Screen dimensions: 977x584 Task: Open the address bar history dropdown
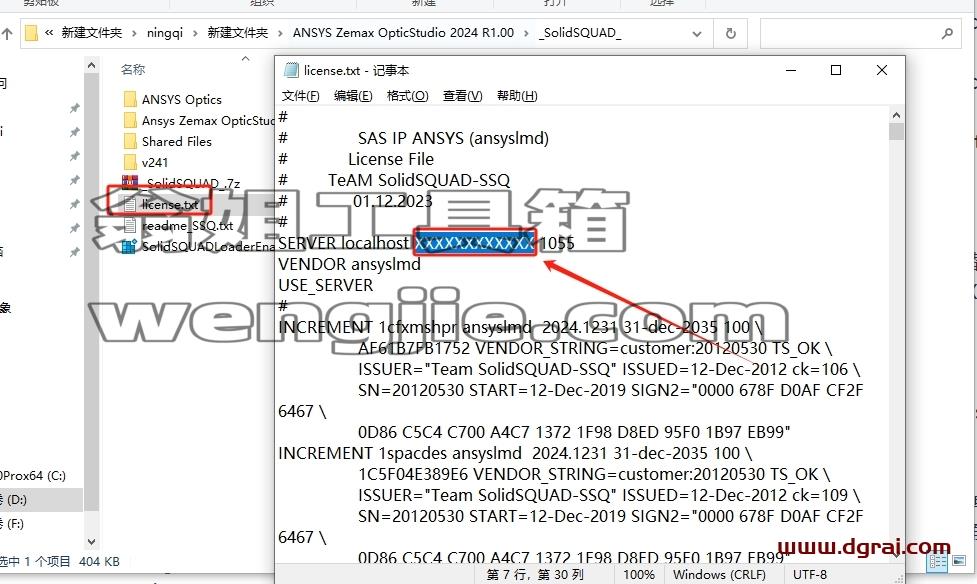(x=697, y=34)
